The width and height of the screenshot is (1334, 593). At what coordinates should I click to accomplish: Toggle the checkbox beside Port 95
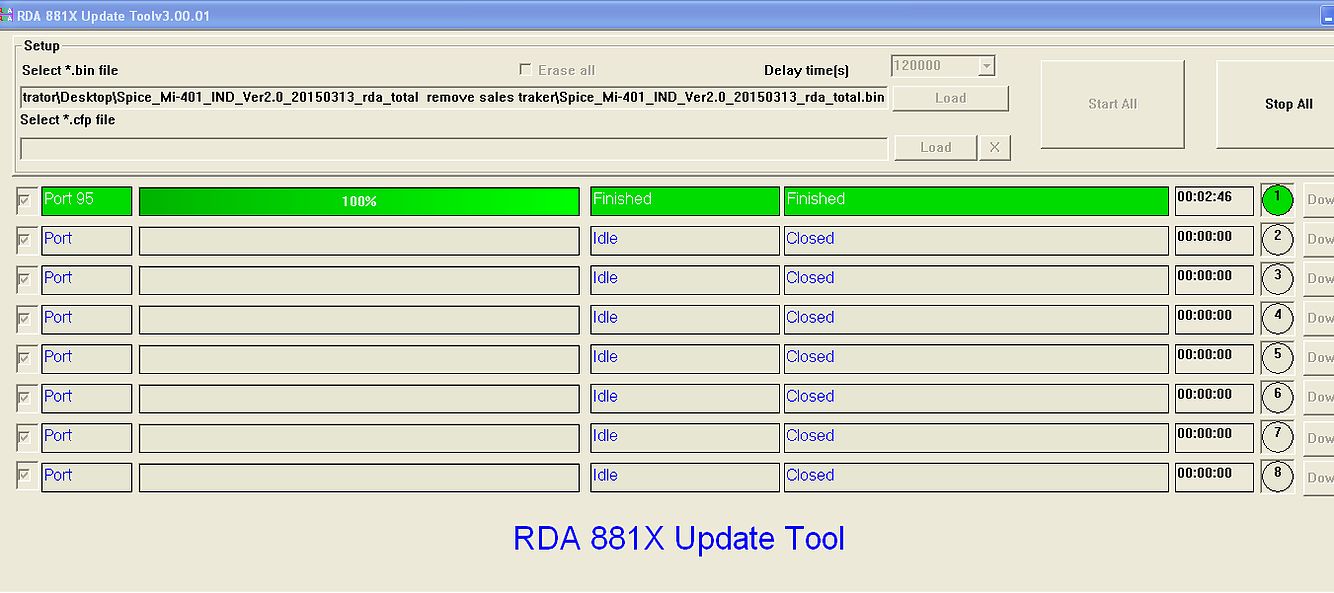25,200
